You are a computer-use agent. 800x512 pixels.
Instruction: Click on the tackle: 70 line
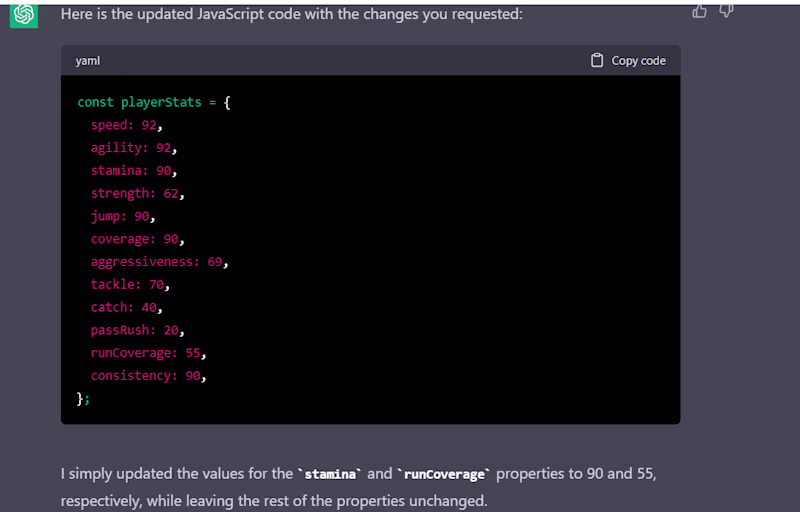(x=130, y=285)
